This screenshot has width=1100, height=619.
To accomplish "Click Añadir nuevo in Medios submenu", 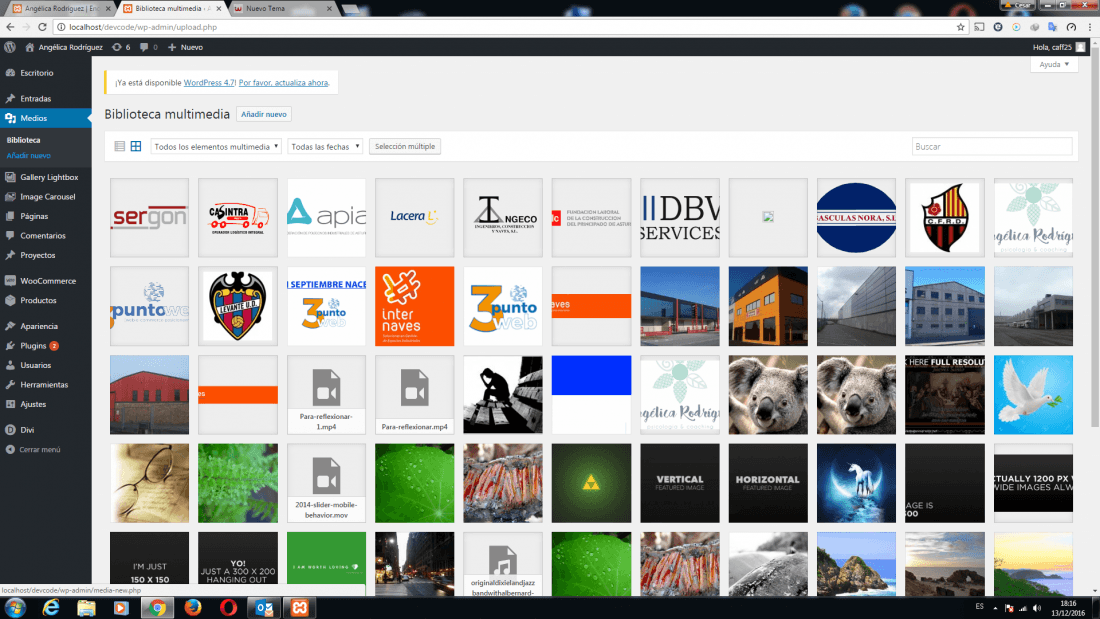I will pyautogui.click(x=29, y=156).
